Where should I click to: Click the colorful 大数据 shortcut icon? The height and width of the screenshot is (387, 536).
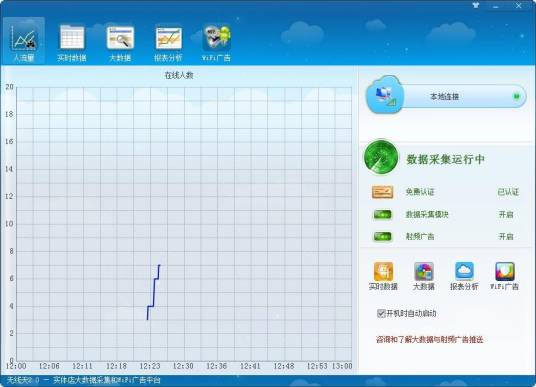point(424,271)
